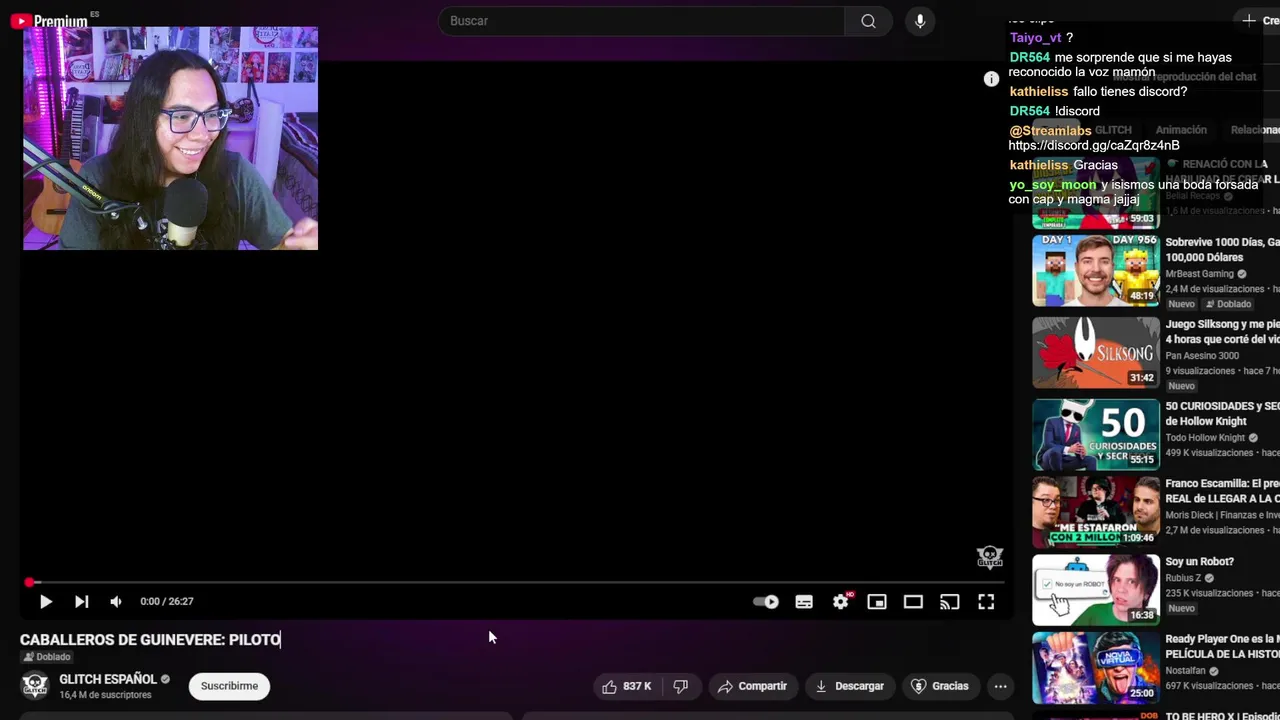Viewport: 1280px width, 720px height.
Task: Click chat username yo_soy_moon
Action: (1053, 185)
